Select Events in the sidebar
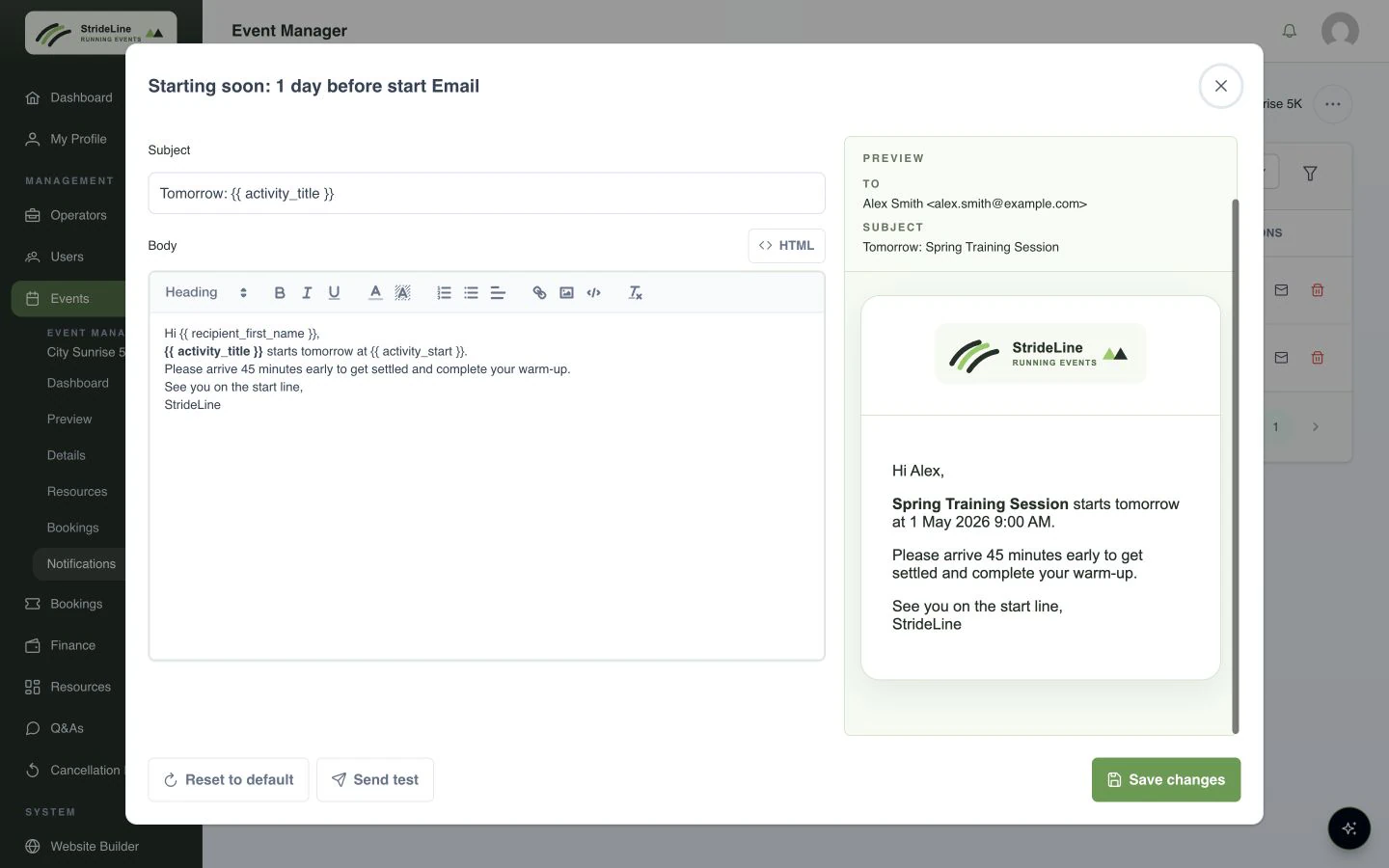This screenshot has width=1389, height=868. [x=68, y=299]
